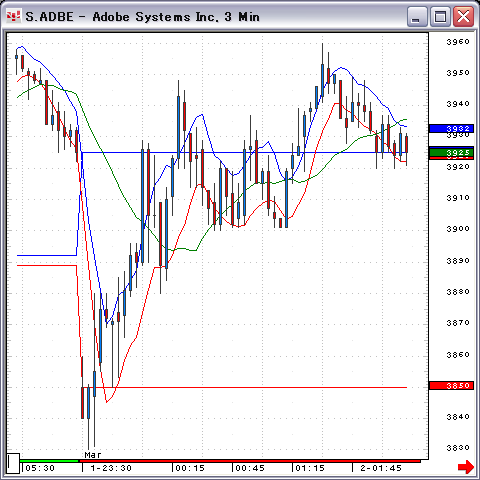The height and width of the screenshot is (480, 480).
Task: Click the green 3925 price marker
Action: 451,153
